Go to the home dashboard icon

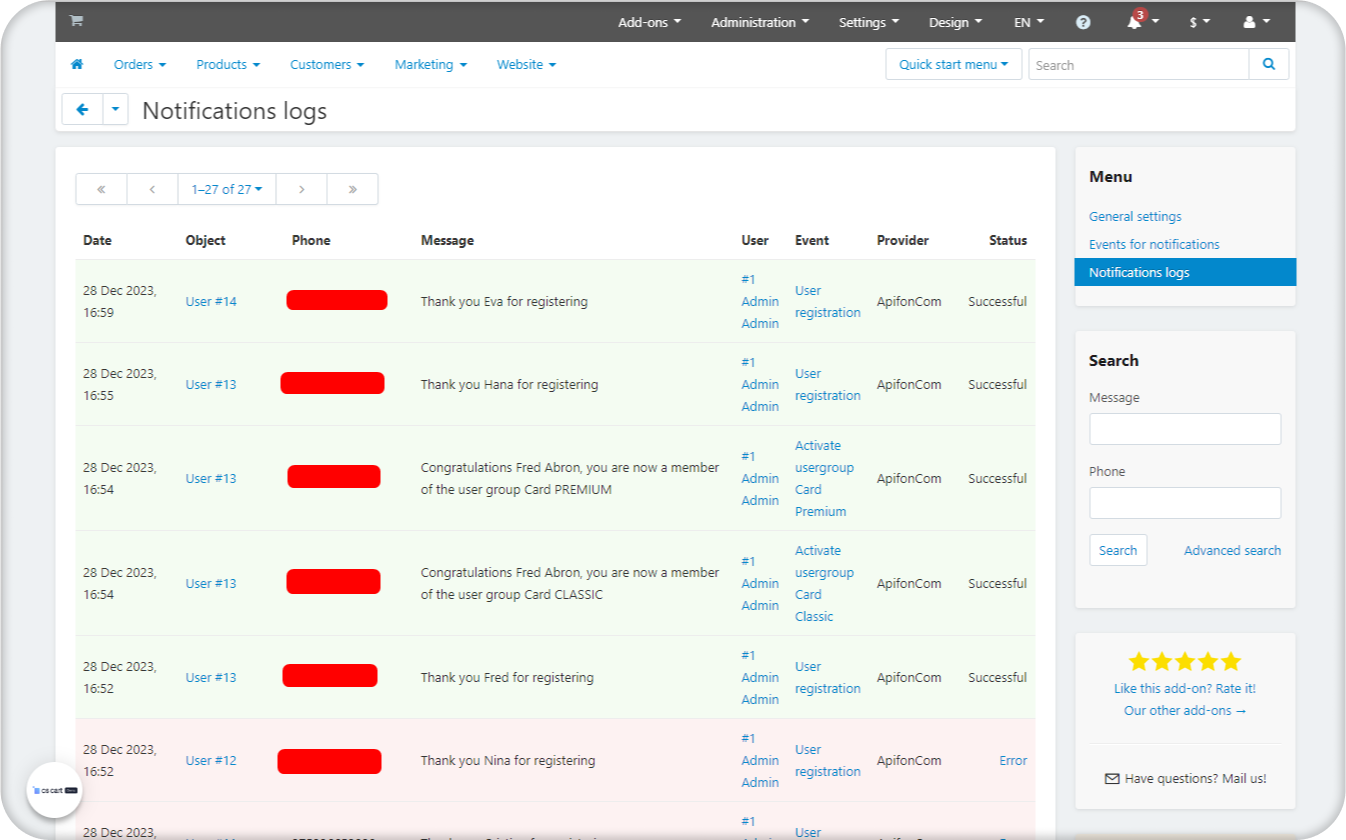(77, 64)
